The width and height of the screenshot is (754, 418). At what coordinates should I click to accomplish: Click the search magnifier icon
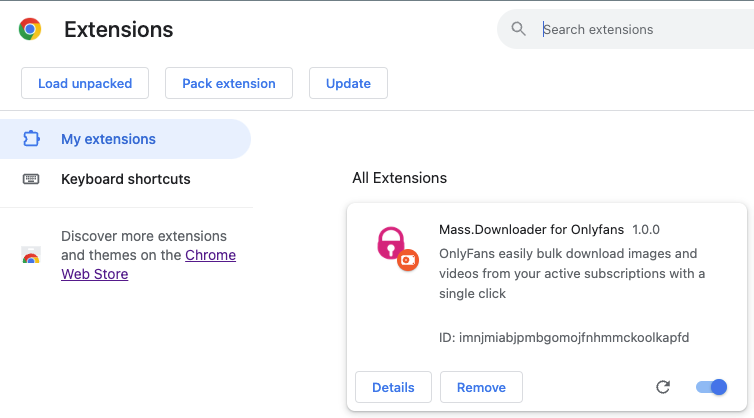[x=518, y=29]
